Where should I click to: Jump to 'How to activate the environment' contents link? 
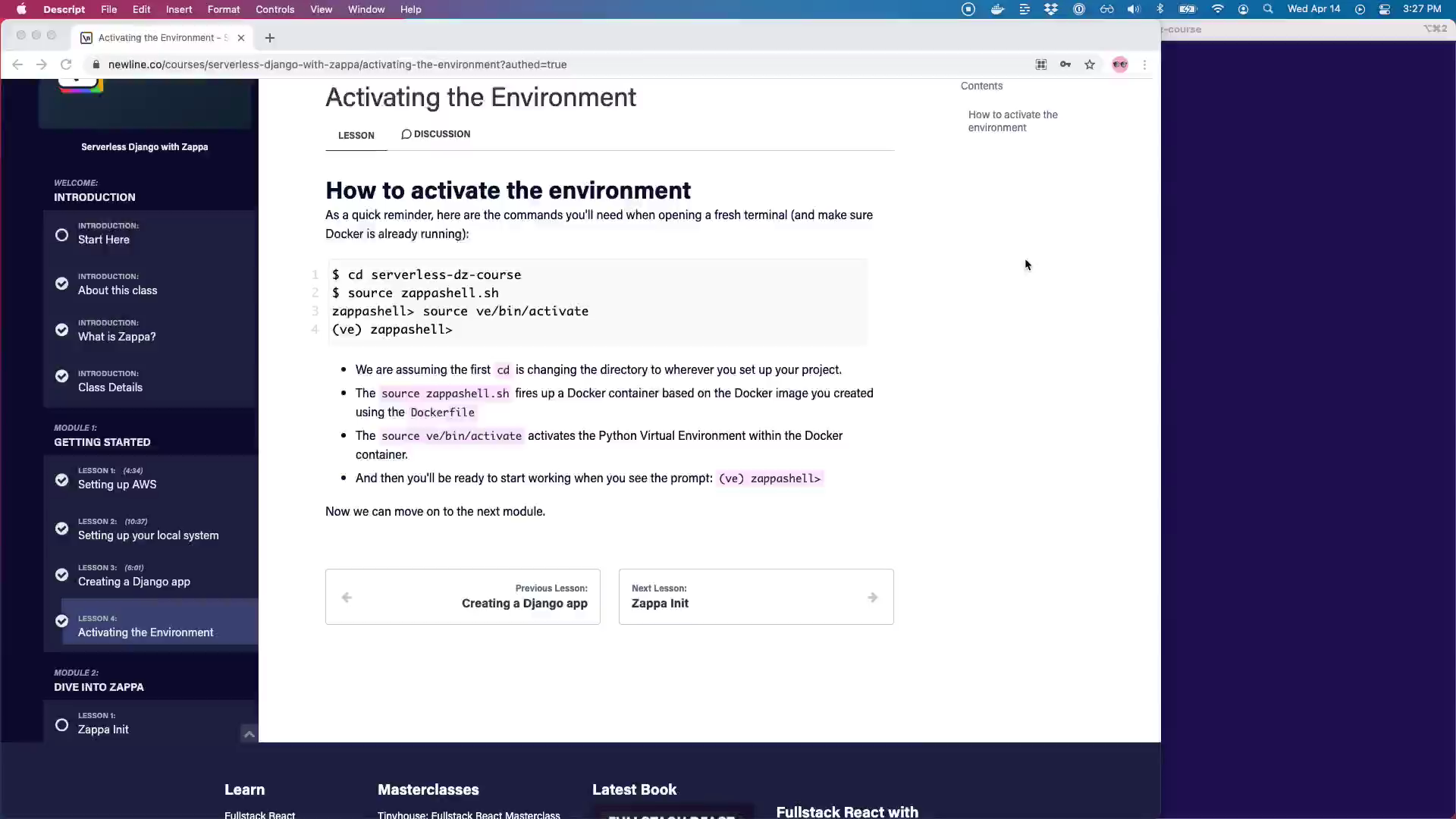1012,121
